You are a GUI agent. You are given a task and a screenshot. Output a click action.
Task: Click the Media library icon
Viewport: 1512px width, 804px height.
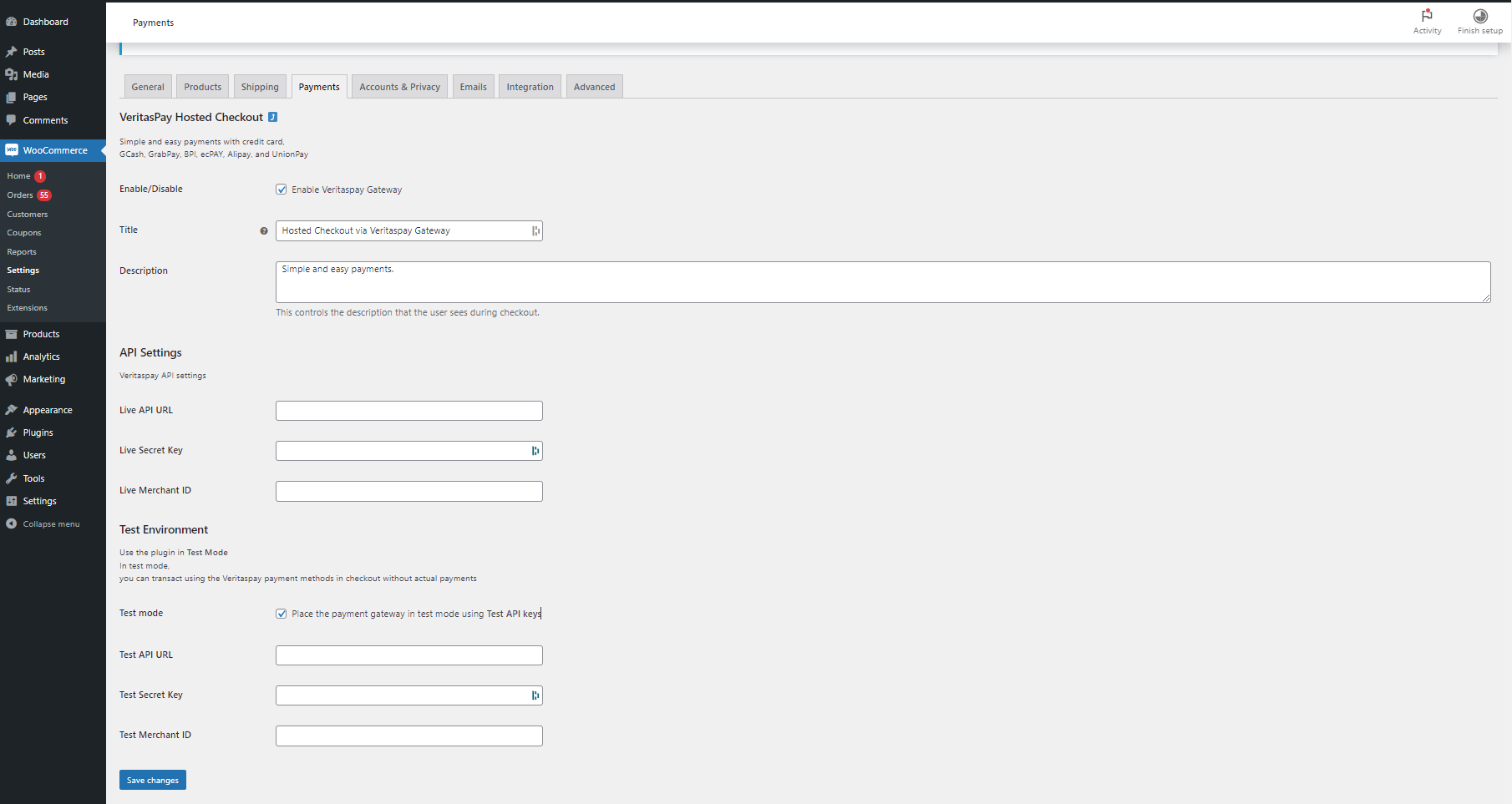[12, 74]
